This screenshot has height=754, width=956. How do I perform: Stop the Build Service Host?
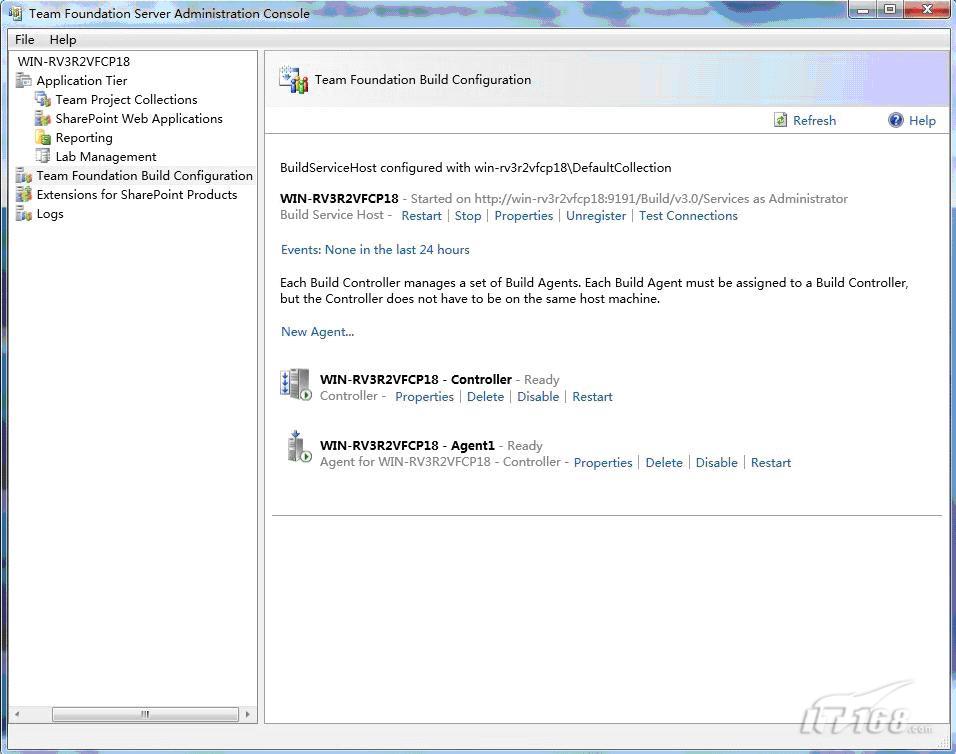[468, 216]
